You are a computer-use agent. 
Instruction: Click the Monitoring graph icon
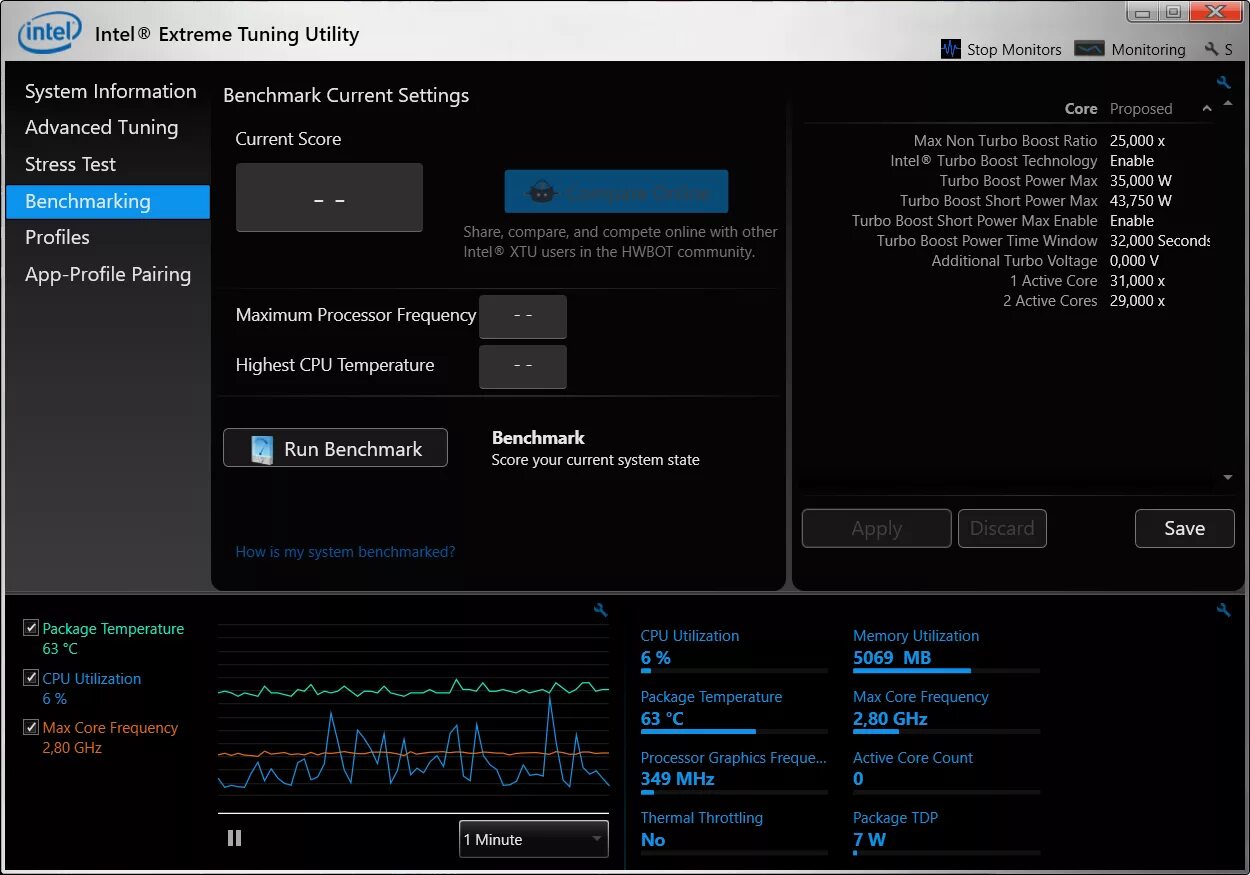click(1089, 49)
